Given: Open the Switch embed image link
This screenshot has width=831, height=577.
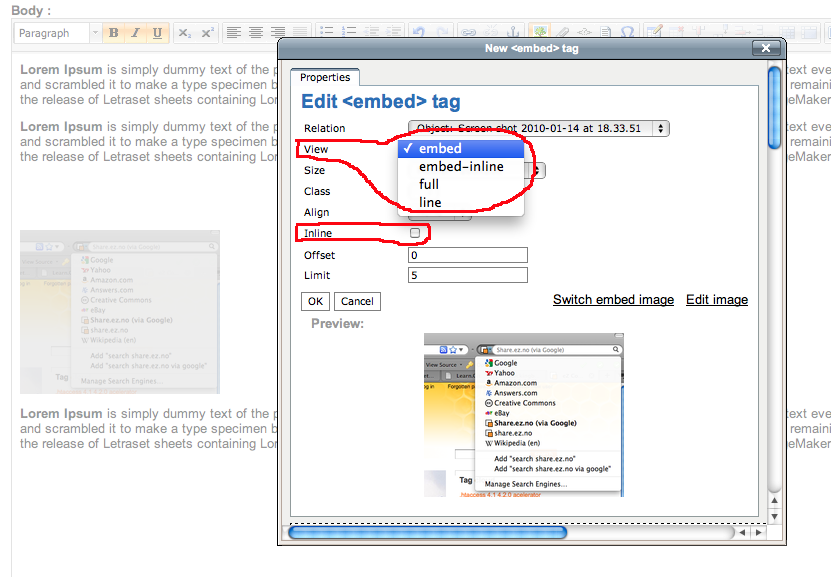Looking at the screenshot, I should pos(613,300).
